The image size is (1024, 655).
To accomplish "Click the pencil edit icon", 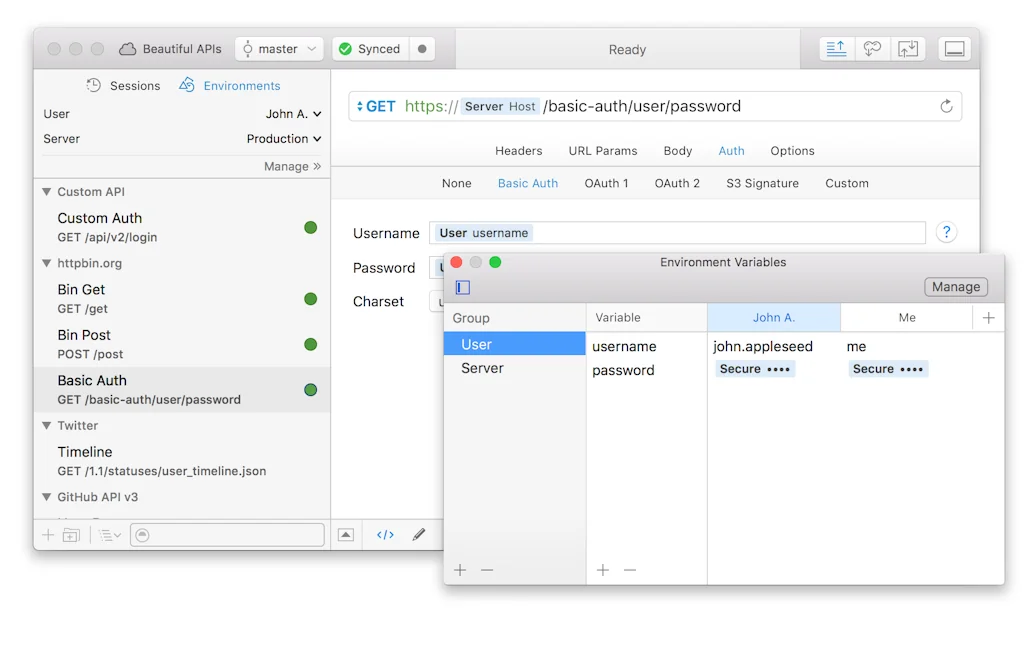I will click(419, 535).
